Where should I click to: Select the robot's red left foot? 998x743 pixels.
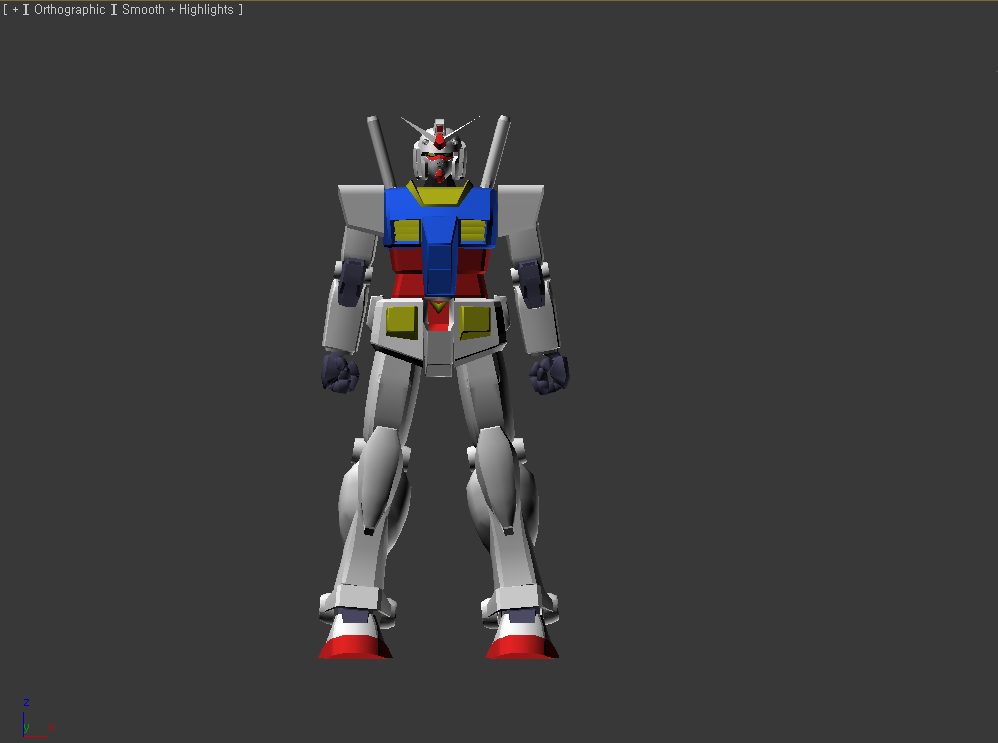pyautogui.click(x=355, y=645)
